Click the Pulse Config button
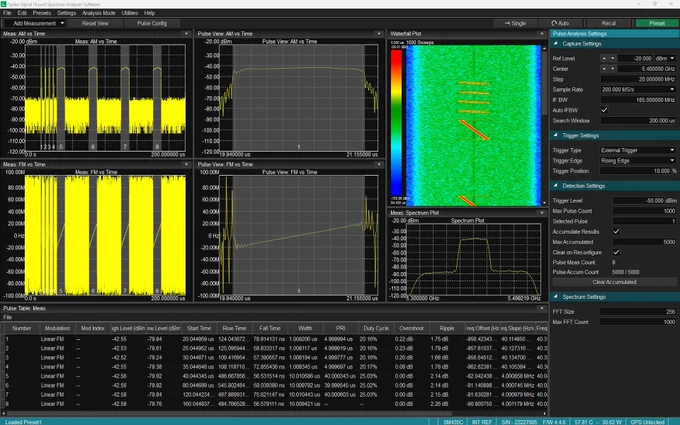Viewport: 680px width, 425px height. pos(152,23)
